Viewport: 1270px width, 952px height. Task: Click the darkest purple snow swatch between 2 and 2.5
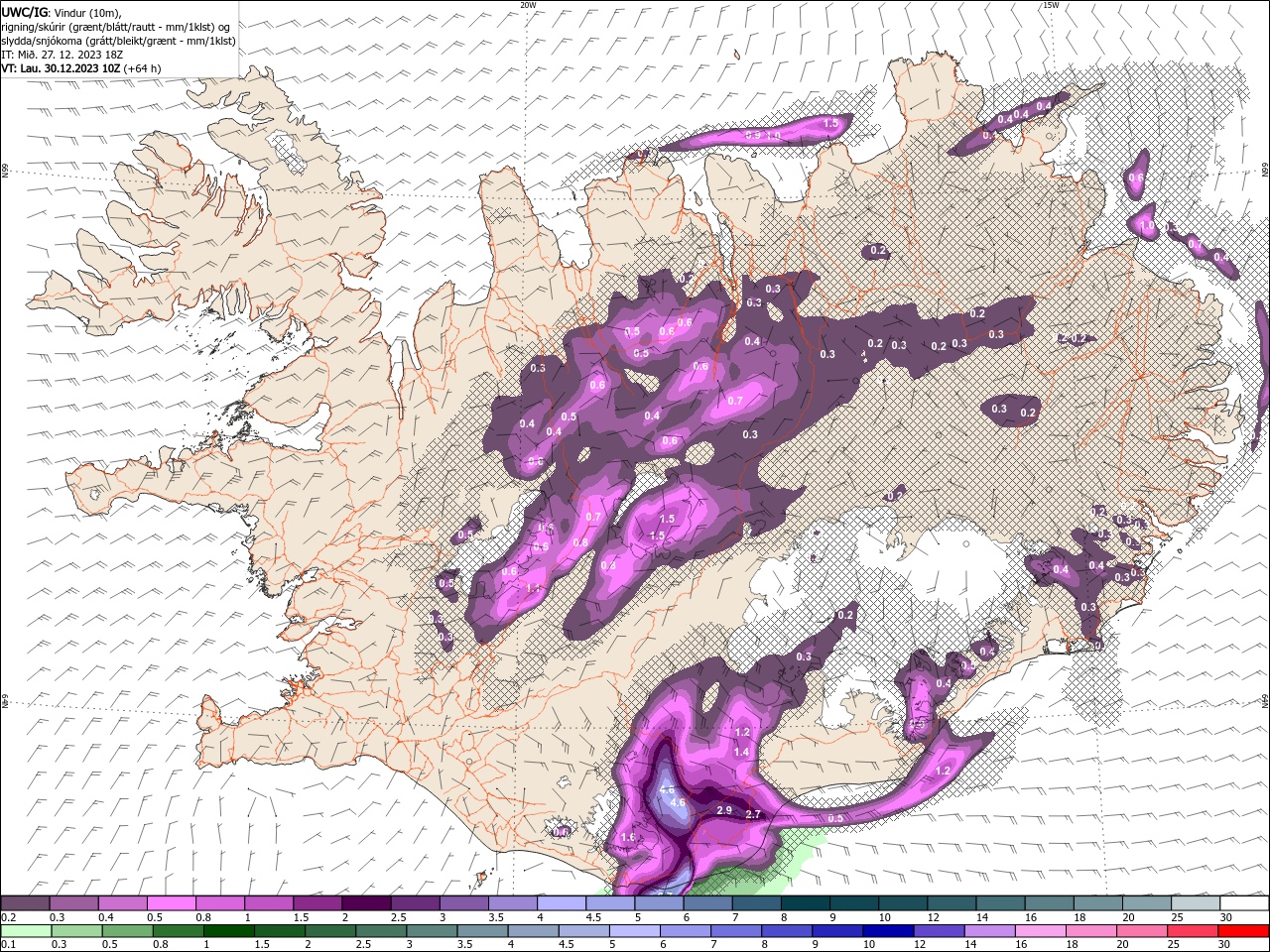pos(366,902)
